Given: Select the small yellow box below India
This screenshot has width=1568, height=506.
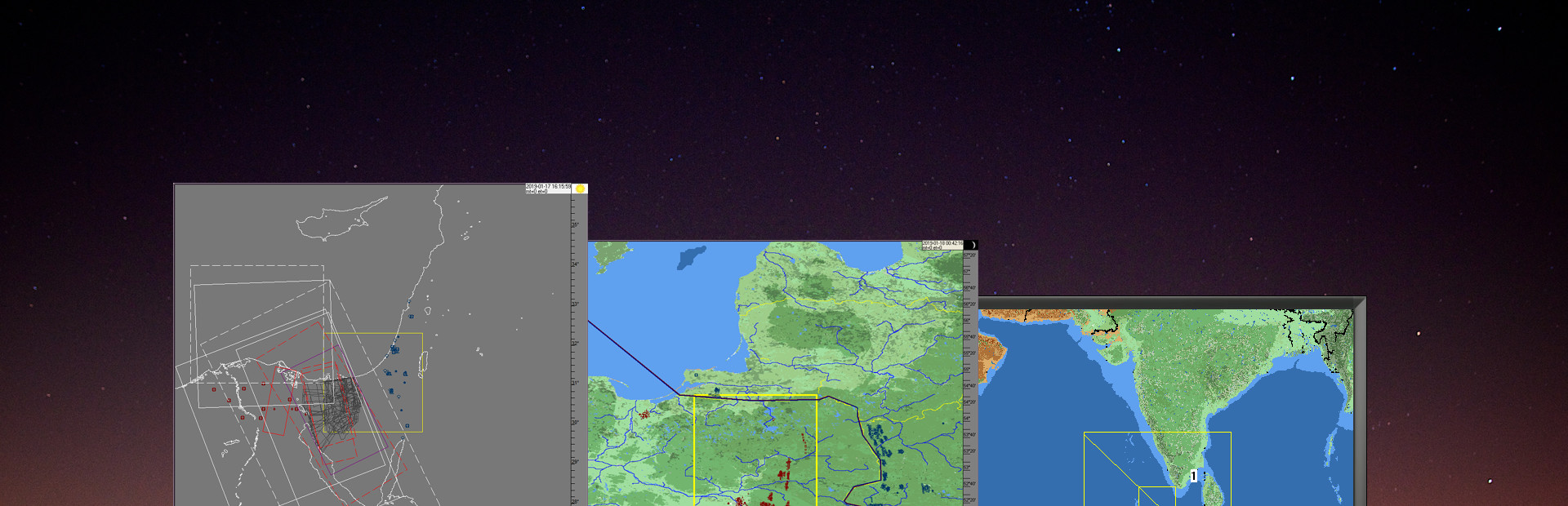Looking at the screenshot, I should click(x=1156, y=495).
